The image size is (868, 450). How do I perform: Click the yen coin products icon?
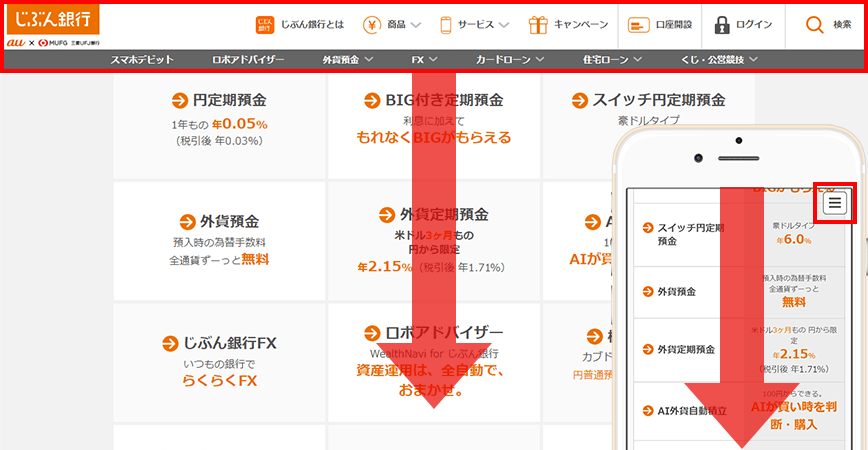[x=371, y=25]
